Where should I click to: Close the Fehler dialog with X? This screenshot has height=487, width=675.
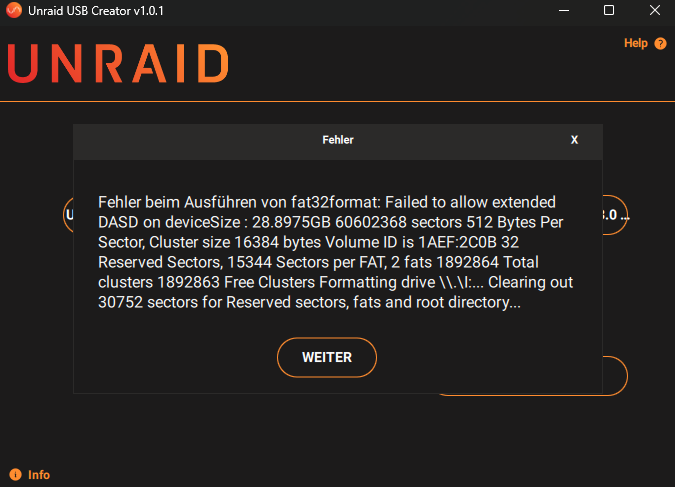[574, 140]
